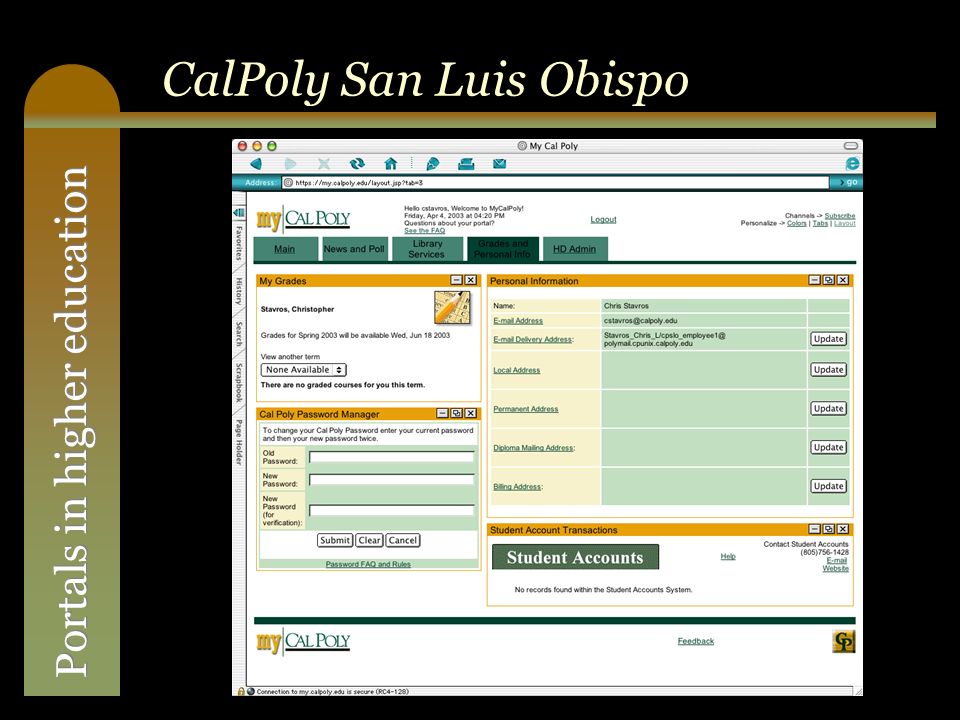Switch to News and Poll tab
960x720 pixels.
coord(354,249)
